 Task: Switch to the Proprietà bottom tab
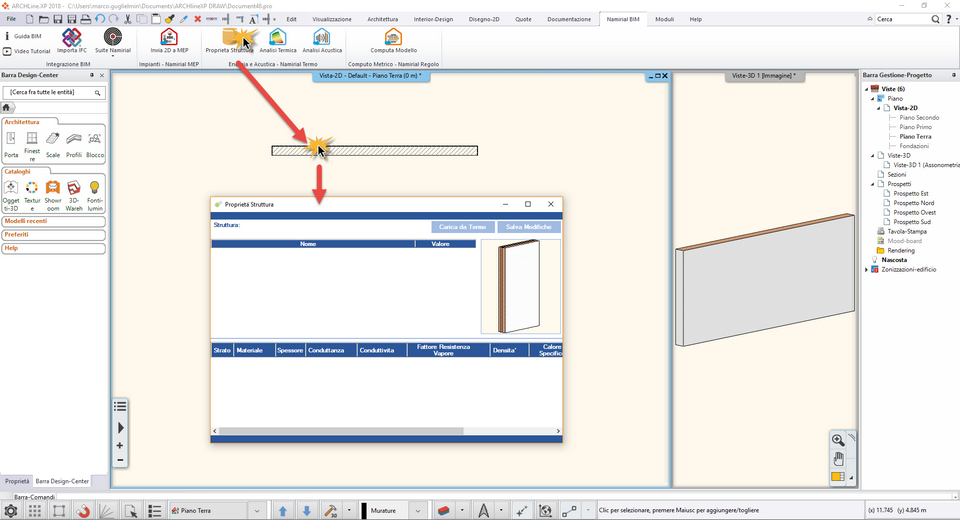(17, 481)
